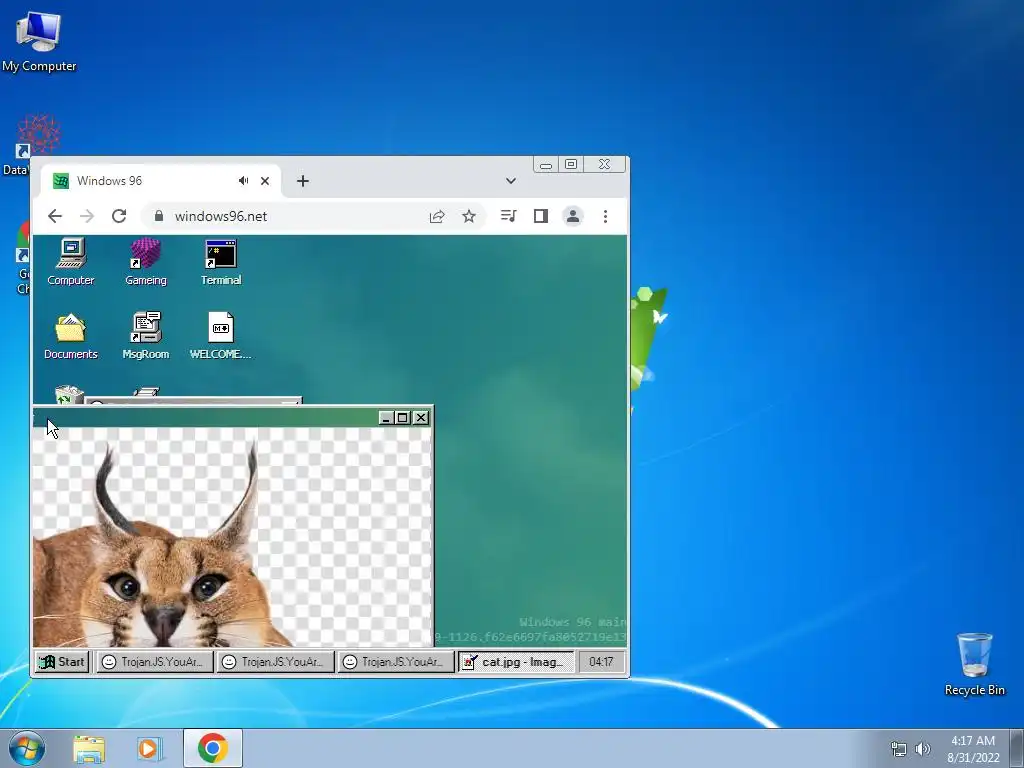Open the Gameing shortcut icon
Viewport: 1024px width, 768px height.
(x=146, y=263)
